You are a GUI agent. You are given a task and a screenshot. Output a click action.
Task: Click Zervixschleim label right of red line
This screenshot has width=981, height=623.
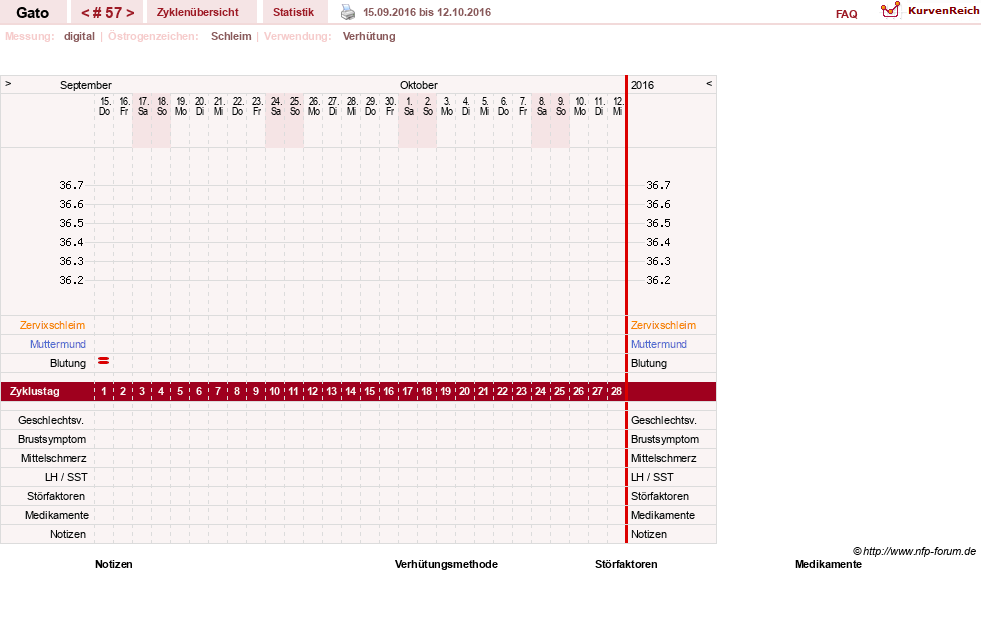coord(663,325)
